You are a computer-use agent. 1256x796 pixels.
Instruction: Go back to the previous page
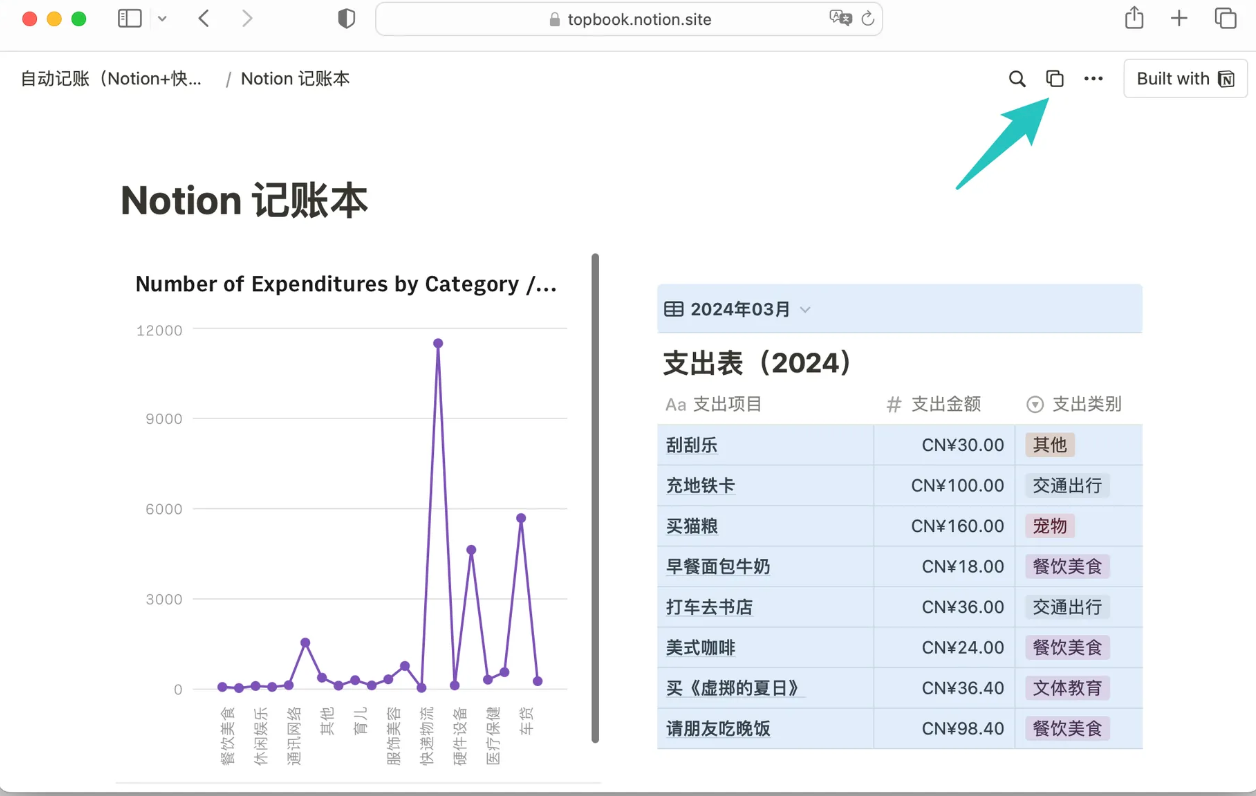204,18
